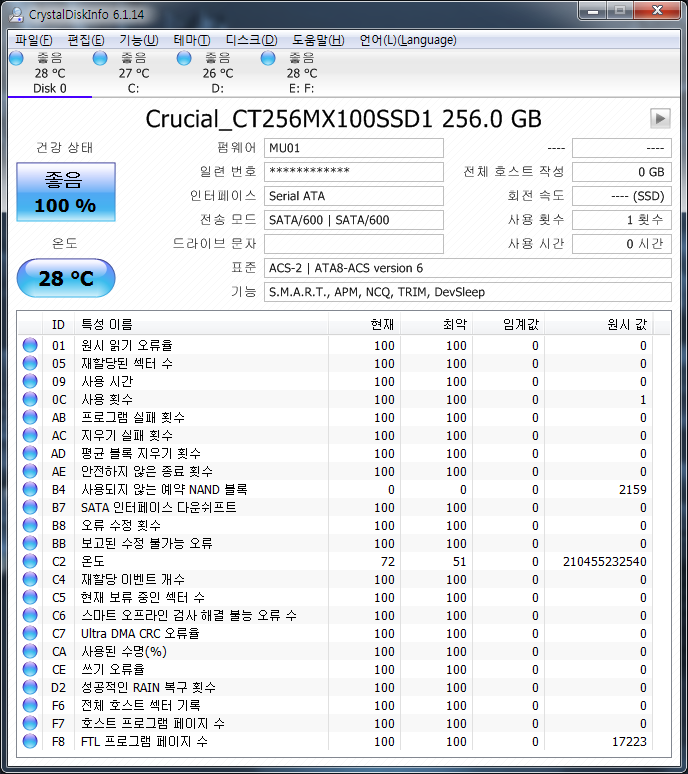Select the Ultra DMA CRC 오류율 row name

[x=140, y=633]
